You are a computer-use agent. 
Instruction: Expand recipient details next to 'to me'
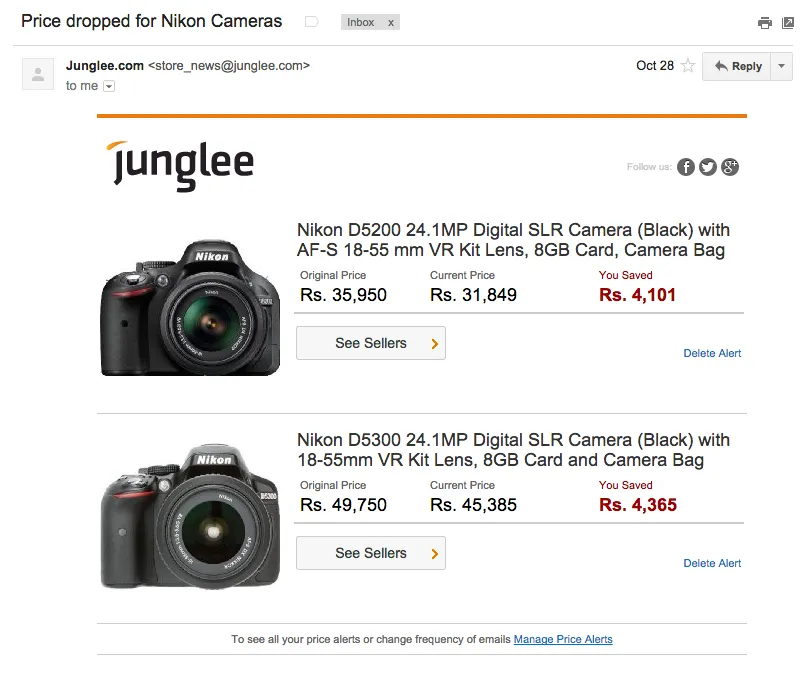click(109, 86)
